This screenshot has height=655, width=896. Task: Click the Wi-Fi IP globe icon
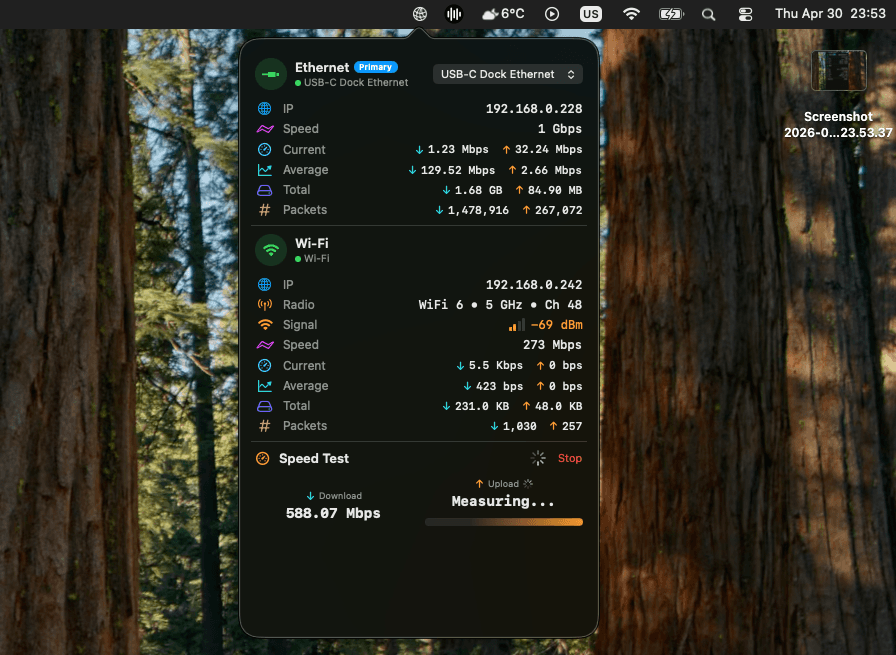(x=265, y=285)
